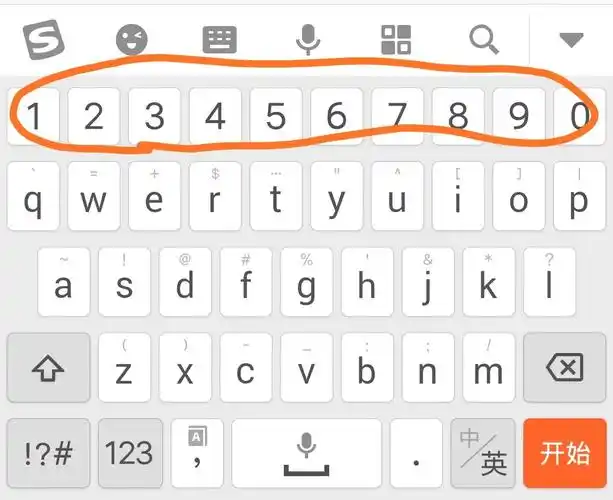This screenshot has width=613, height=500.
Task: Tap the backspace delete key
Action: click(x=565, y=367)
